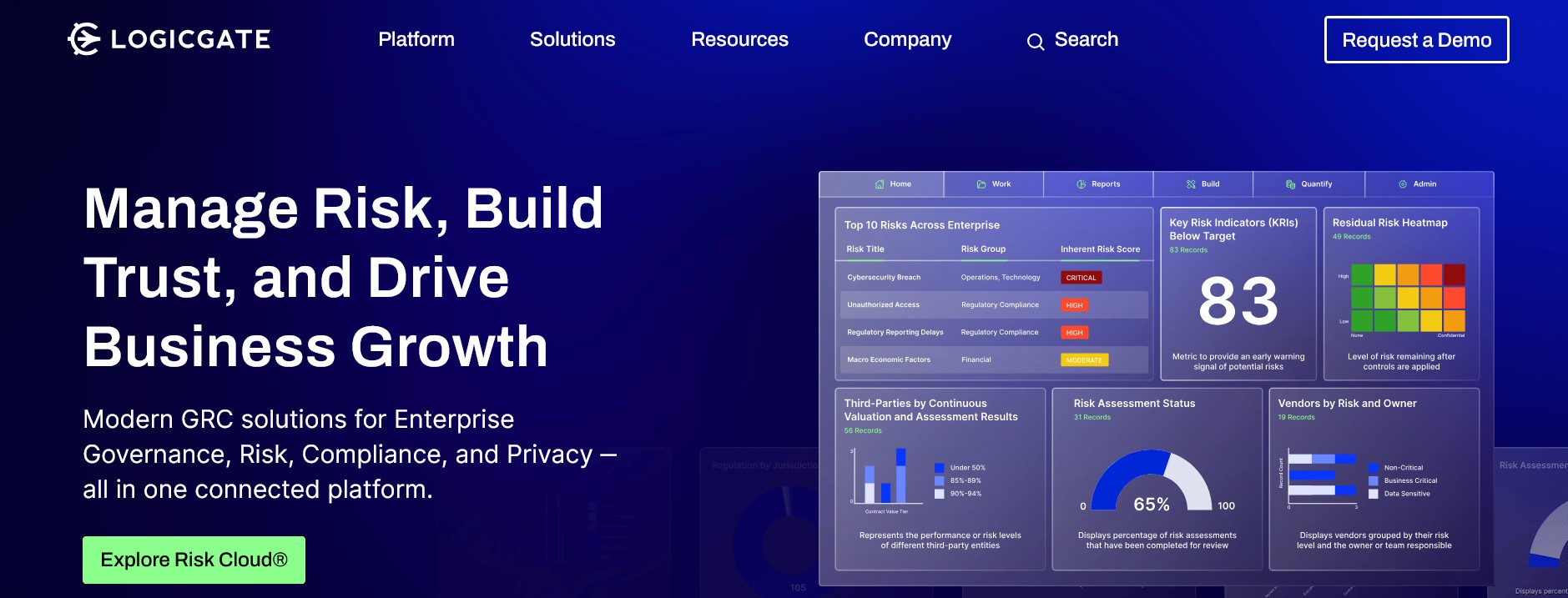Screen dimensions: 1568x598
Task: Open the Solutions navigation menu
Action: click(572, 39)
